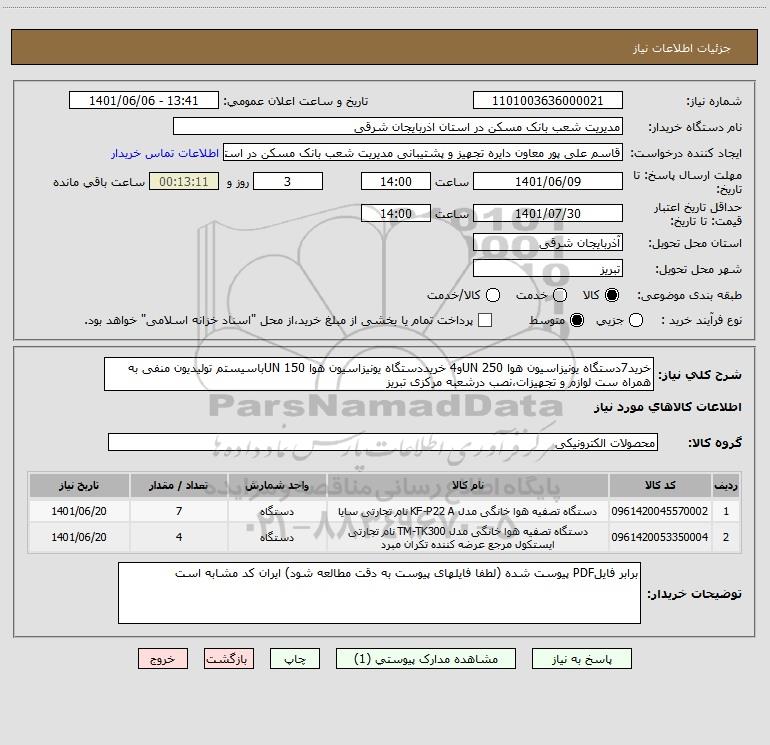Click the اطلاعات کالاهای مورد نیاز heading

(668, 407)
